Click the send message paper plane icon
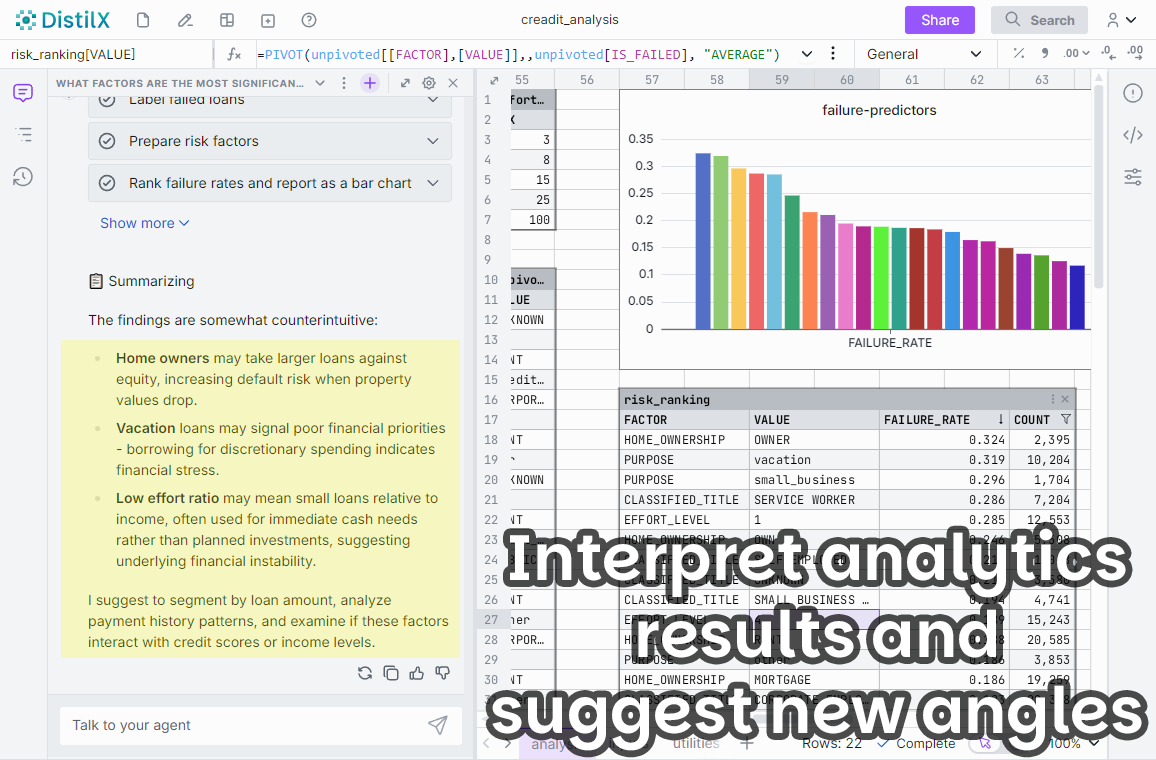The image size is (1156, 760). [x=437, y=725]
